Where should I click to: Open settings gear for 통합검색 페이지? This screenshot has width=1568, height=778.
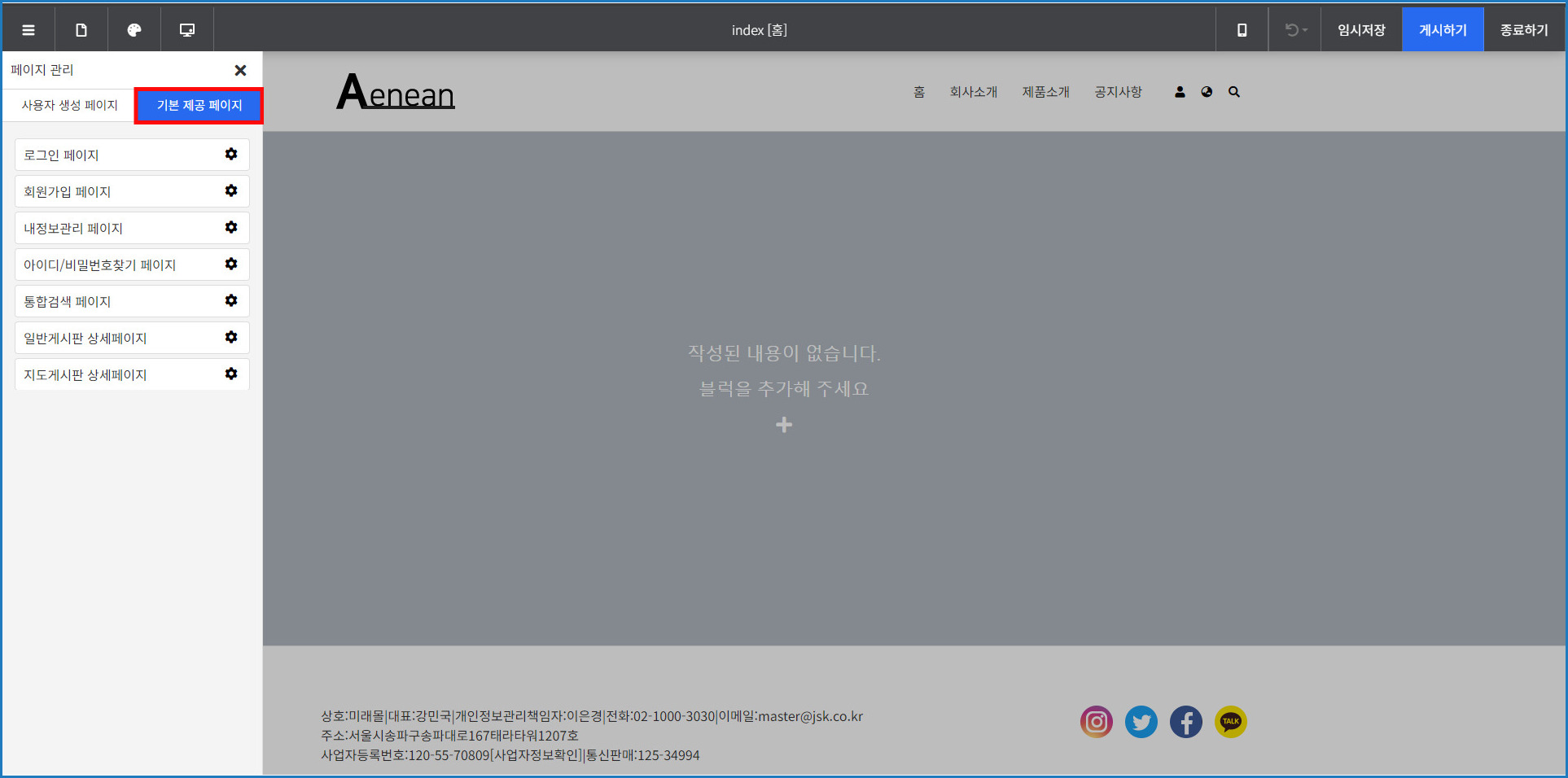[231, 301]
